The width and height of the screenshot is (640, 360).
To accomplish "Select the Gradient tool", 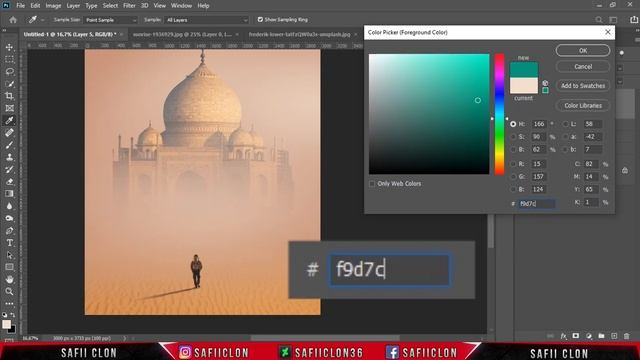I will point(9,194).
